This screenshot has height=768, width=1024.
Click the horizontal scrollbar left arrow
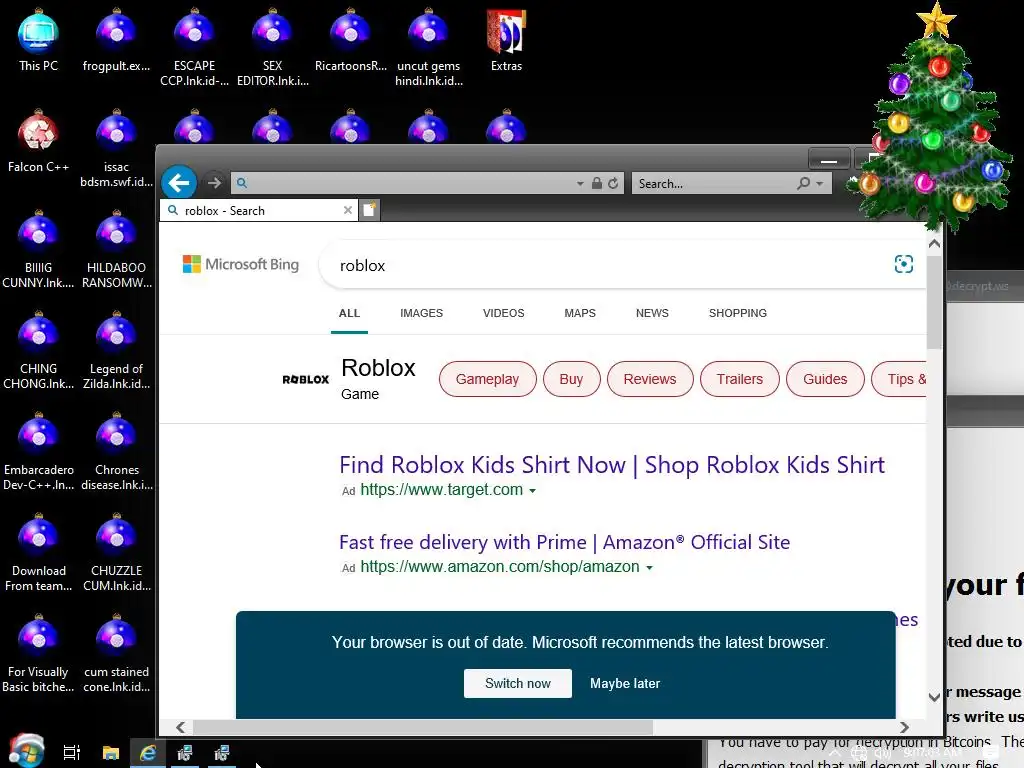coord(180,728)
